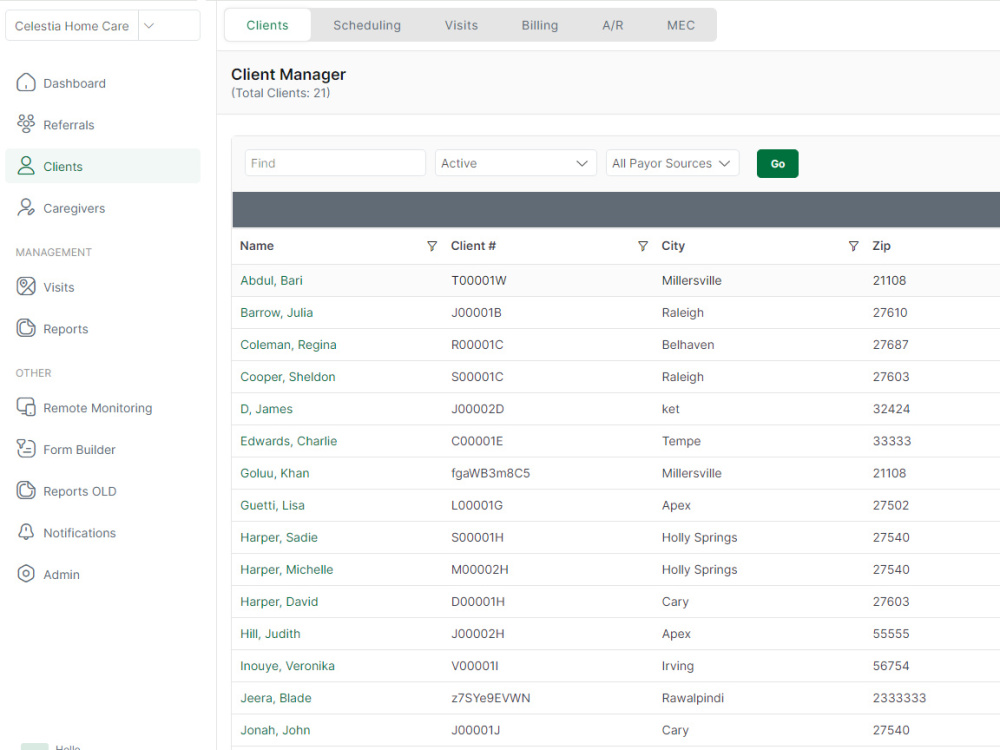Screen dimensions: 1000x750
Task: Click the Referrals people icon
Action: tap(26, 124)
